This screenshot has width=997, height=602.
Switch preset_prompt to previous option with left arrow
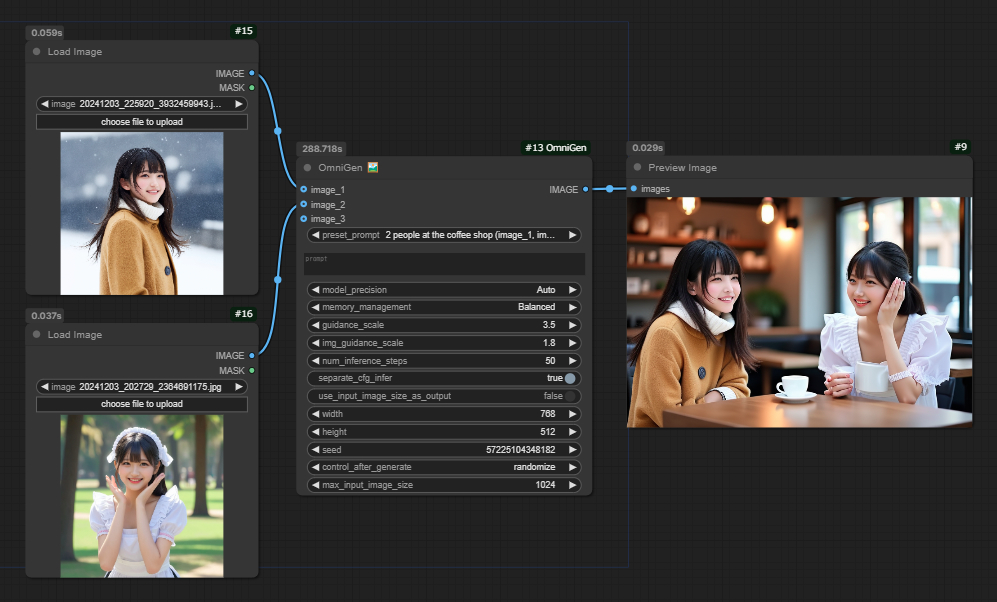[x=315, y=235]
